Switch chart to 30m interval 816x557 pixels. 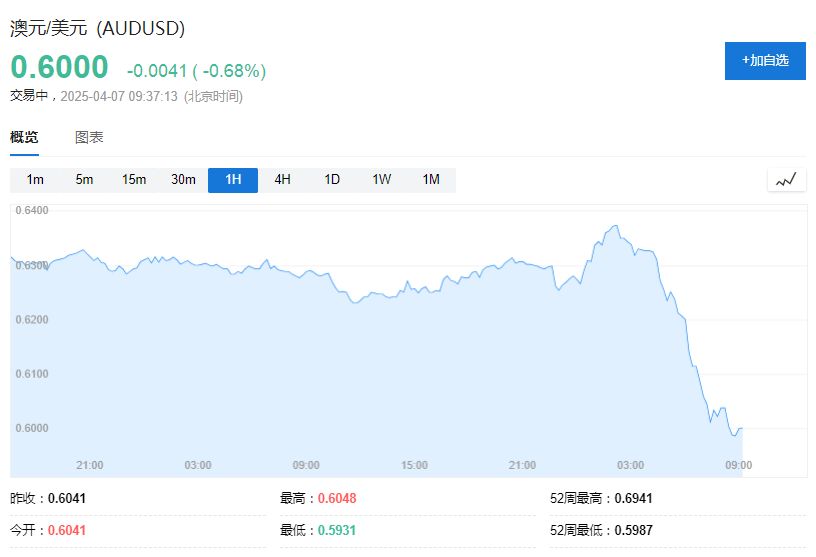[183, 180]
